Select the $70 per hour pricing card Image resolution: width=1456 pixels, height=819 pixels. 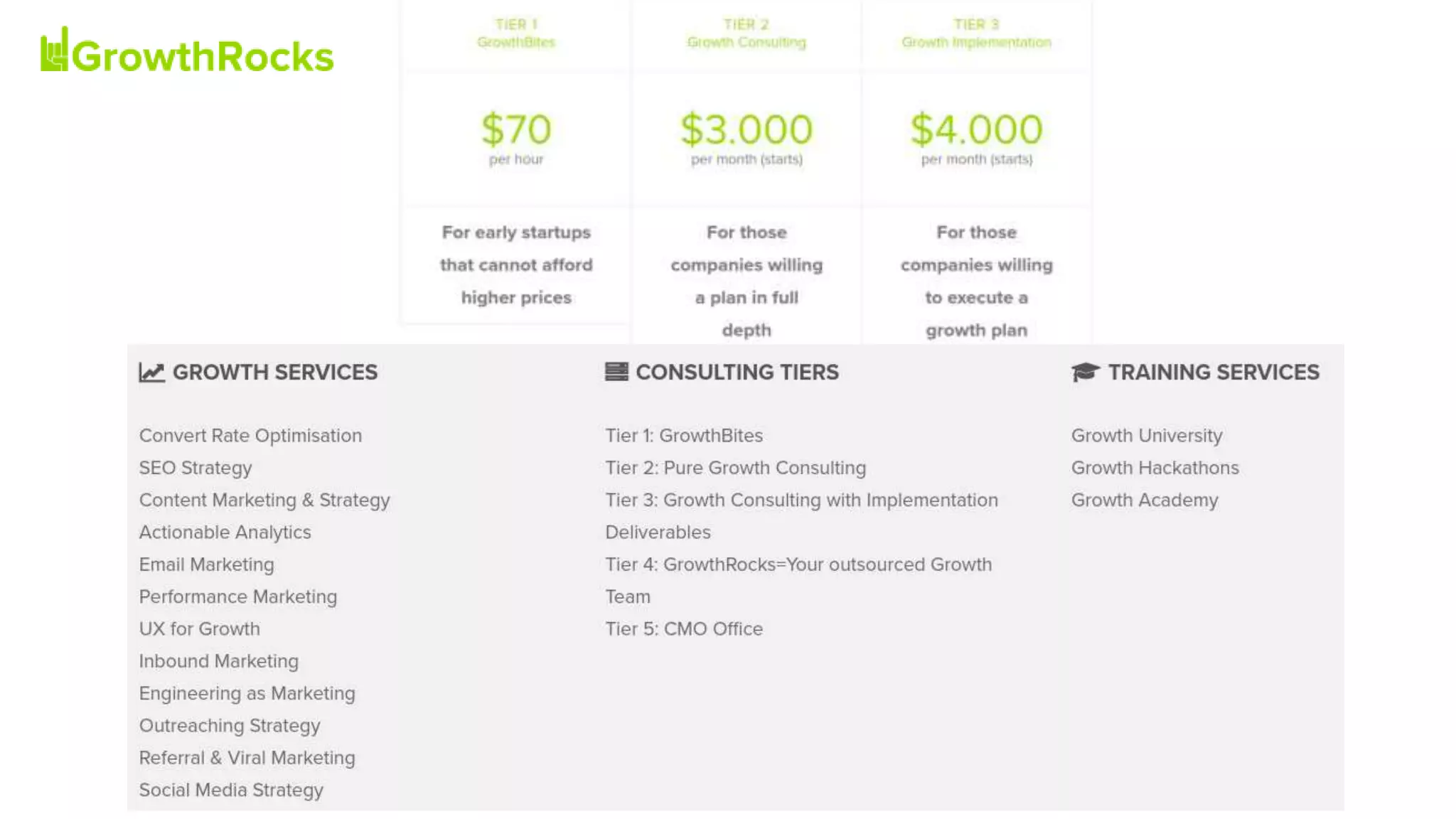coord(516,162)
